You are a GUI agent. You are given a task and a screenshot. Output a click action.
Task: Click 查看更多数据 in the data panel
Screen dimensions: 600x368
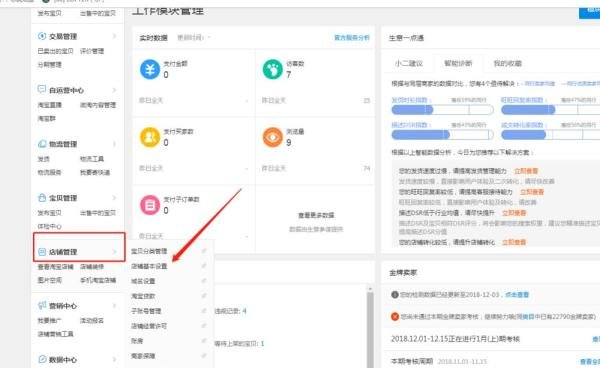click(316, 215)
